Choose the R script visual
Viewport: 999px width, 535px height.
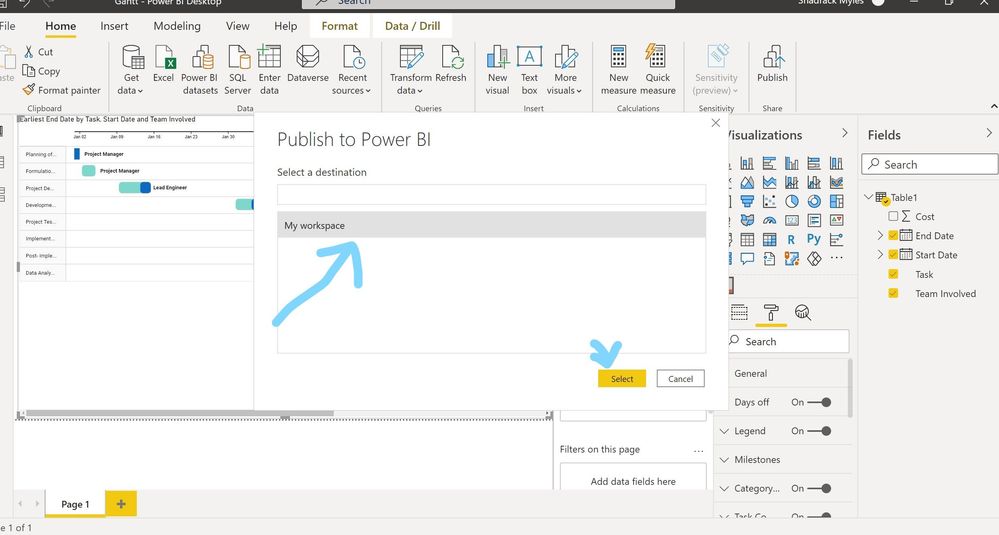tap(791, 239)
